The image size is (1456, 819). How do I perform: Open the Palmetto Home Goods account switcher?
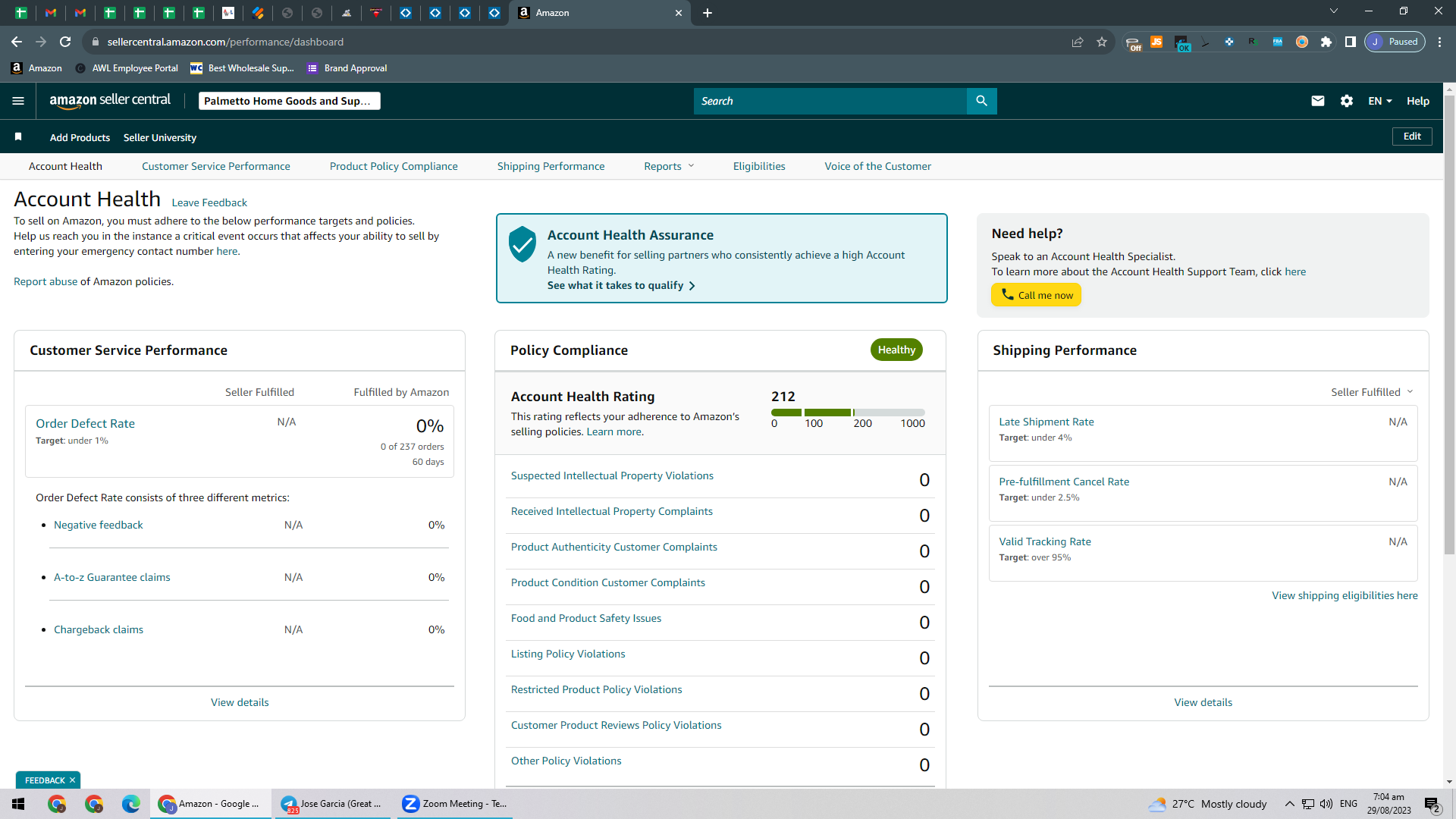289,101
